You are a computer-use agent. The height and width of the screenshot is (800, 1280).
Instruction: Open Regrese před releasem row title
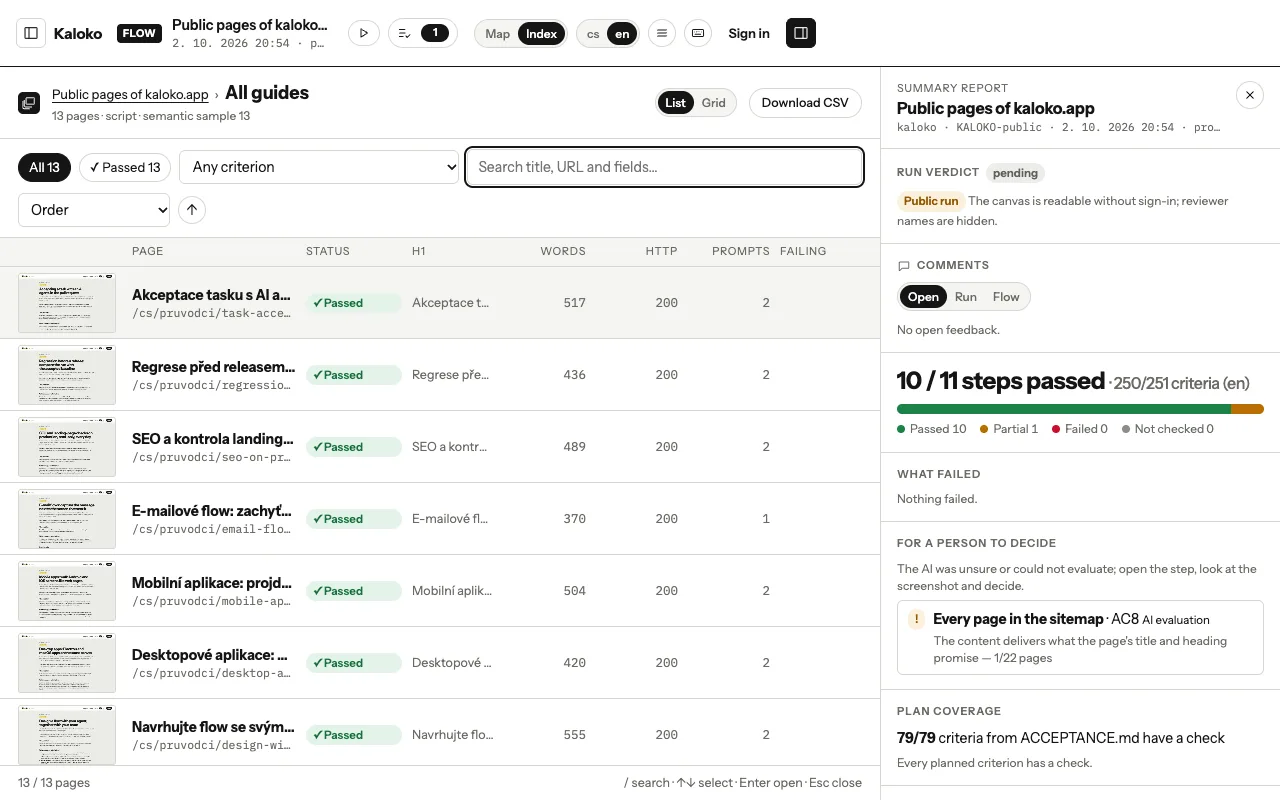coord(213,367)
